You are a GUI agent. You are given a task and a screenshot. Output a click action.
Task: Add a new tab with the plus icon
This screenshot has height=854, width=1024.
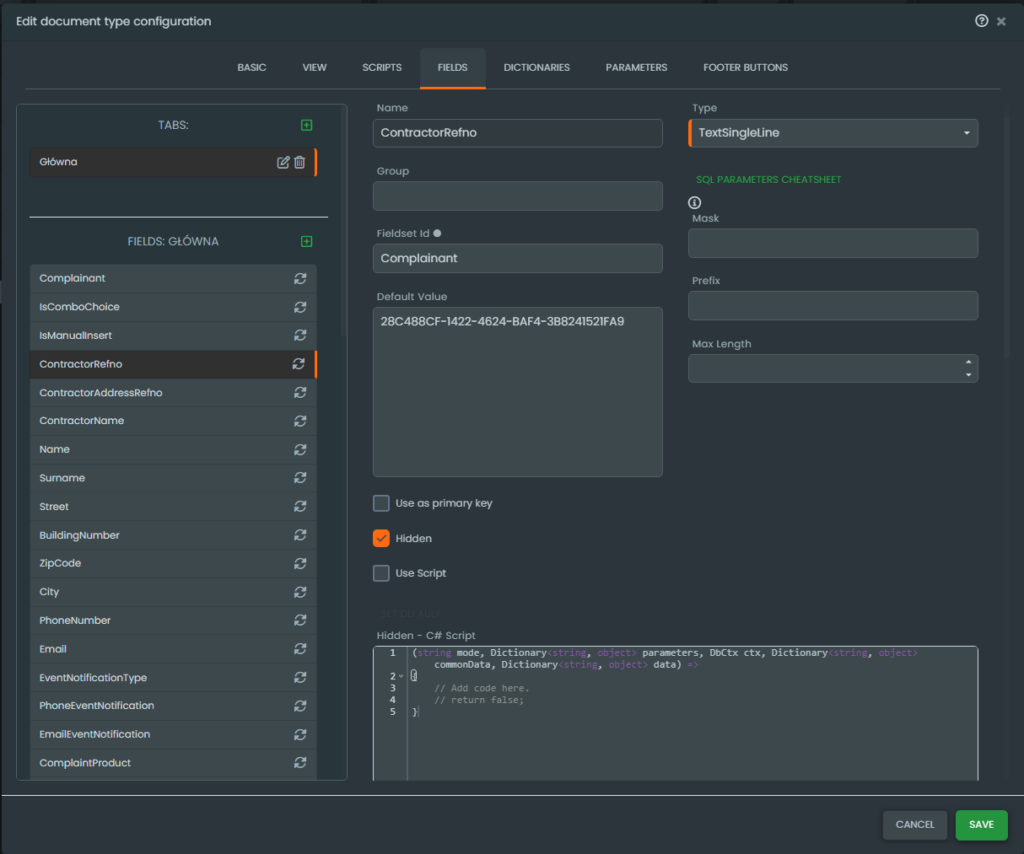307,125
